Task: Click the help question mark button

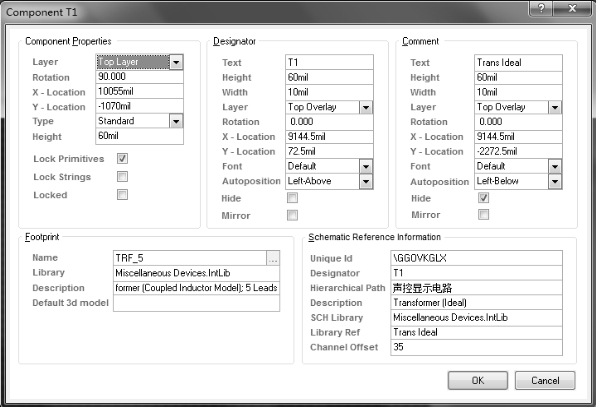Action: click(541, 8)
